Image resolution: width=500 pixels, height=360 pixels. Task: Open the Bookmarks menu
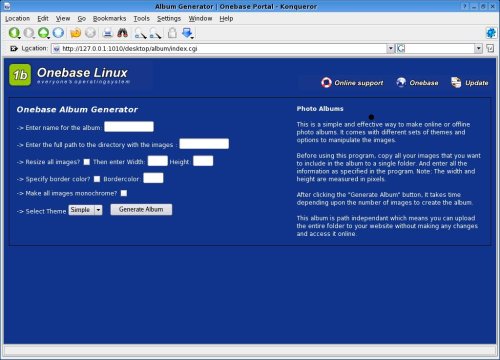click(x=109, y=19)
